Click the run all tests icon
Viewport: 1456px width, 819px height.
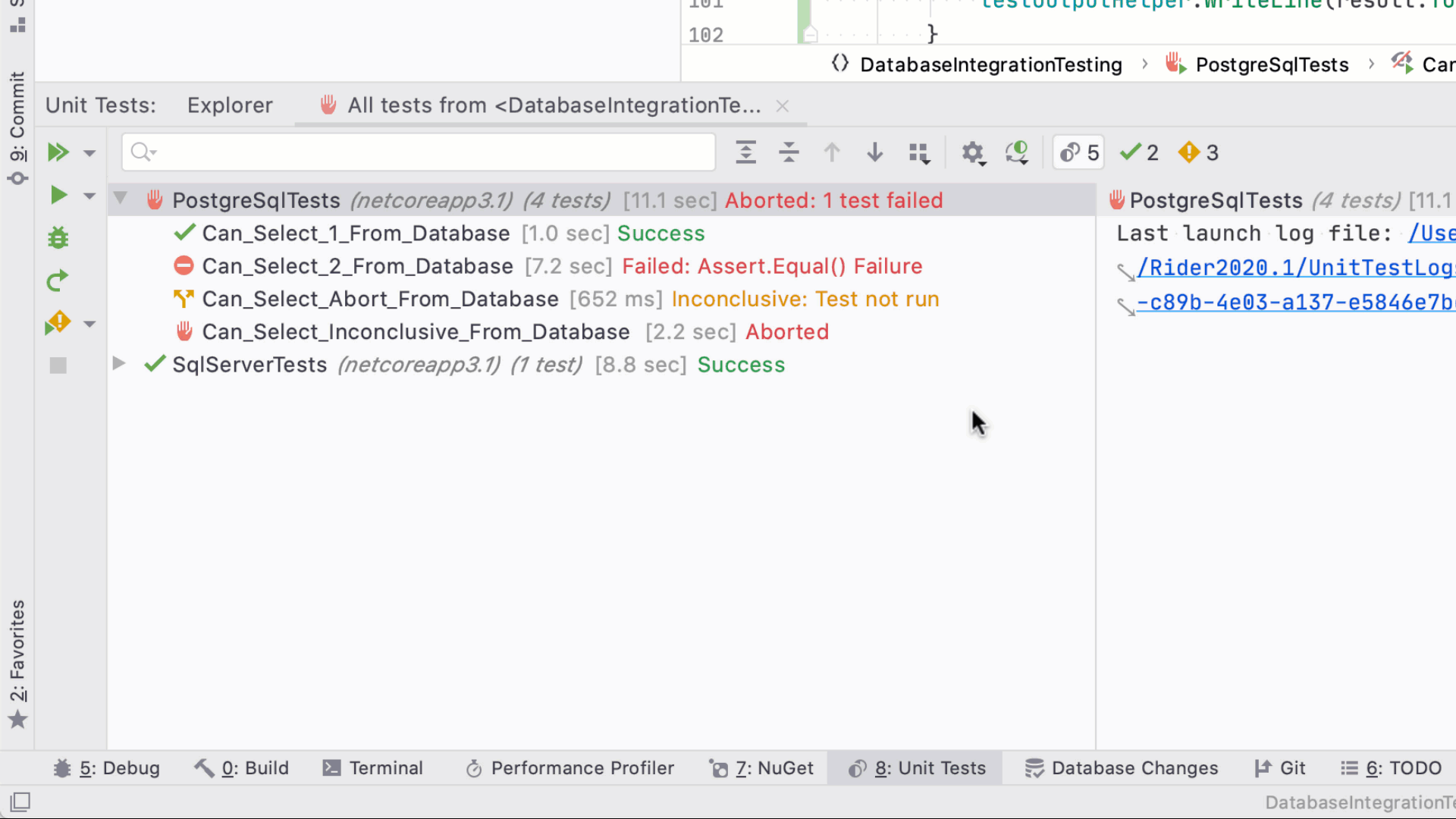click(x=57, y=152)
